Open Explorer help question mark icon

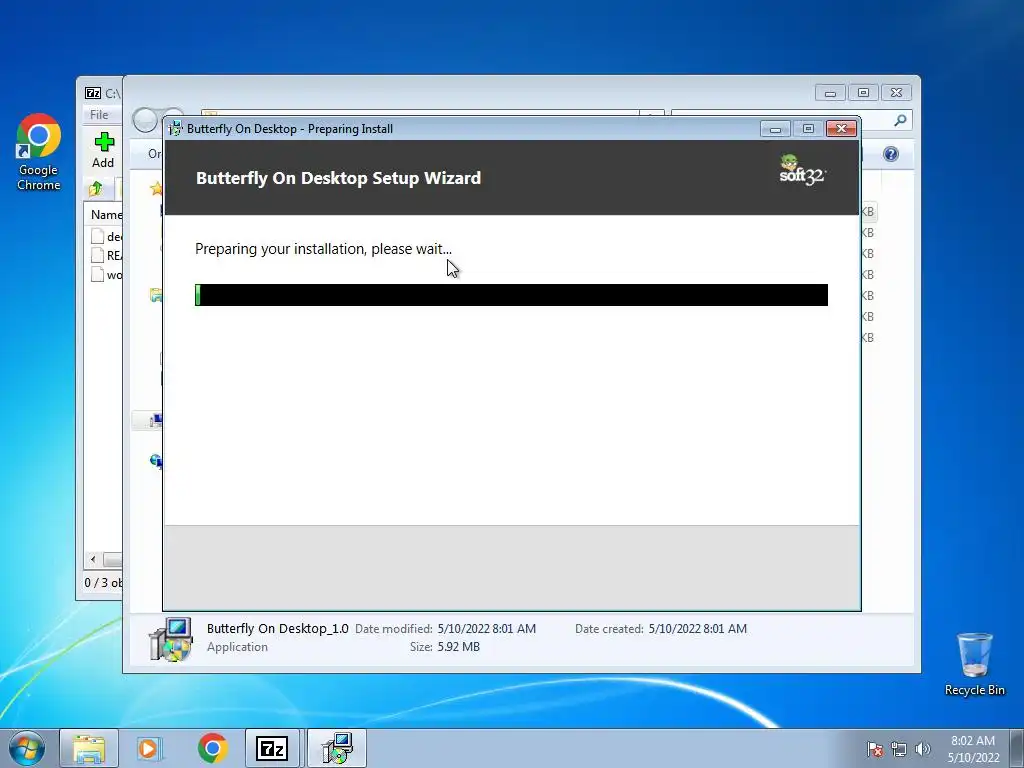coord(891,154)
